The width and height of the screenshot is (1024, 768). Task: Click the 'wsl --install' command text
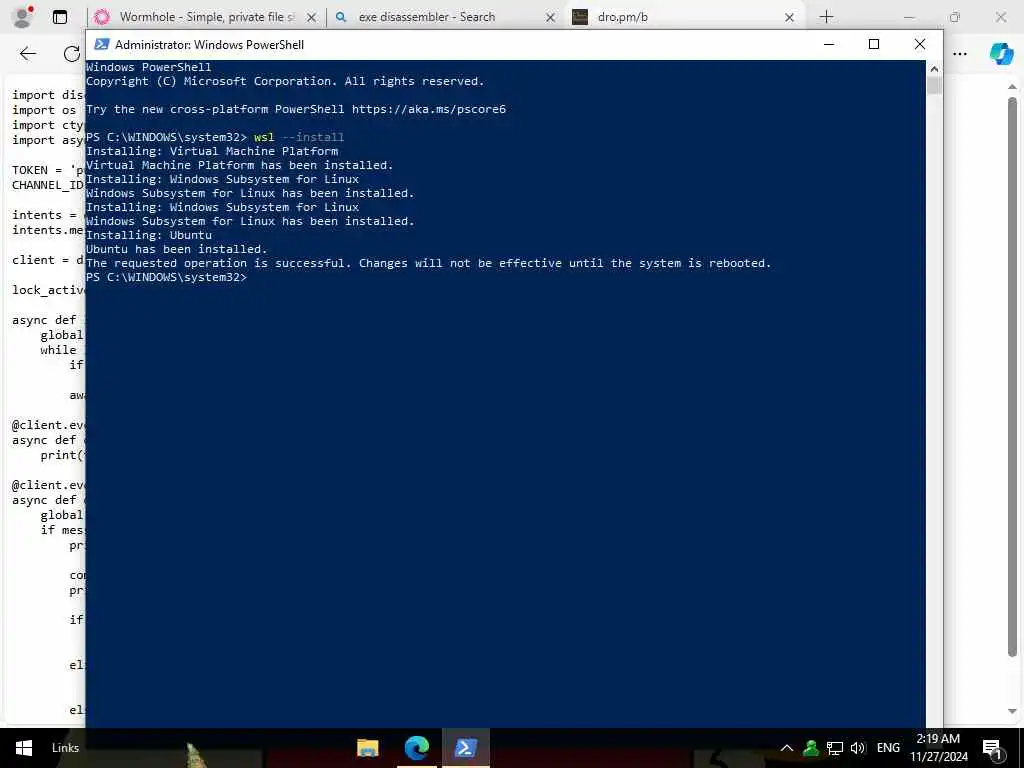pos(299,137)
